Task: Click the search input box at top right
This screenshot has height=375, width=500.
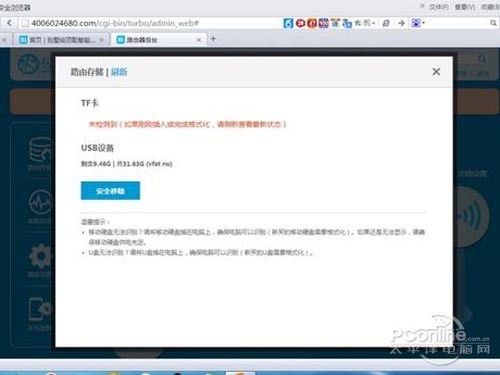Action: pos(458,23)
